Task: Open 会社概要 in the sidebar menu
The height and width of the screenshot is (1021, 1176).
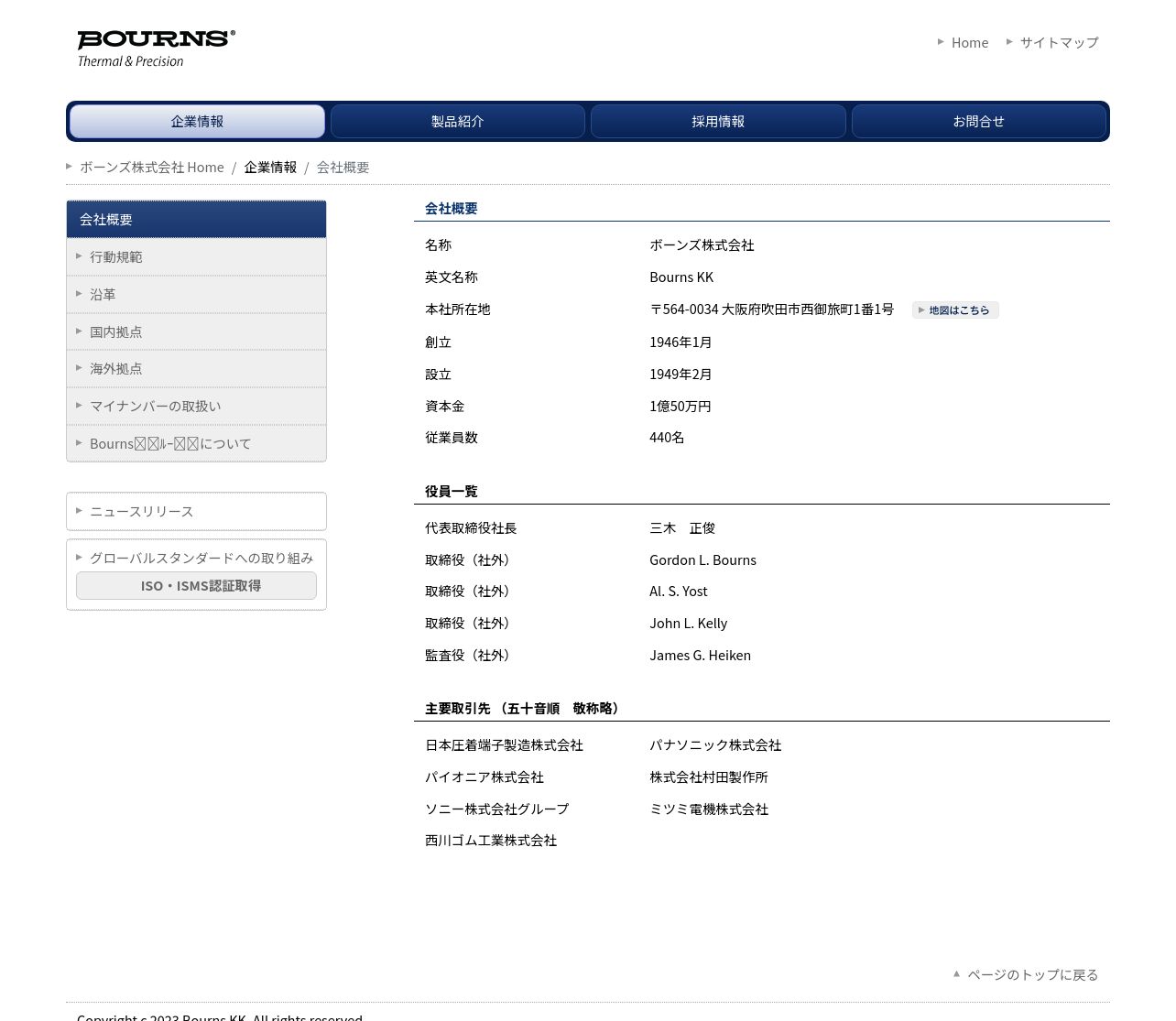Action: pyautogui.click(x=196, y=220)
